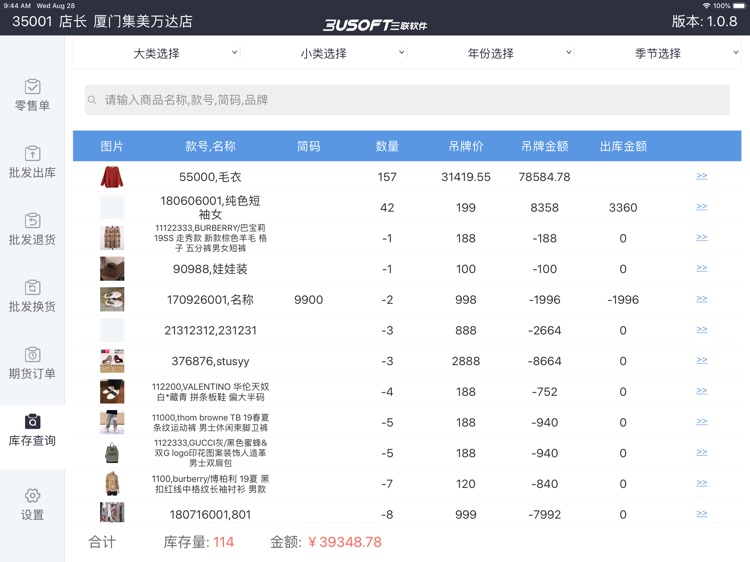Image resolution: width=750 pixels, height=562 pixels.
Task: Click the 78584.78 tag amount cell
Action: click(544, 177)
